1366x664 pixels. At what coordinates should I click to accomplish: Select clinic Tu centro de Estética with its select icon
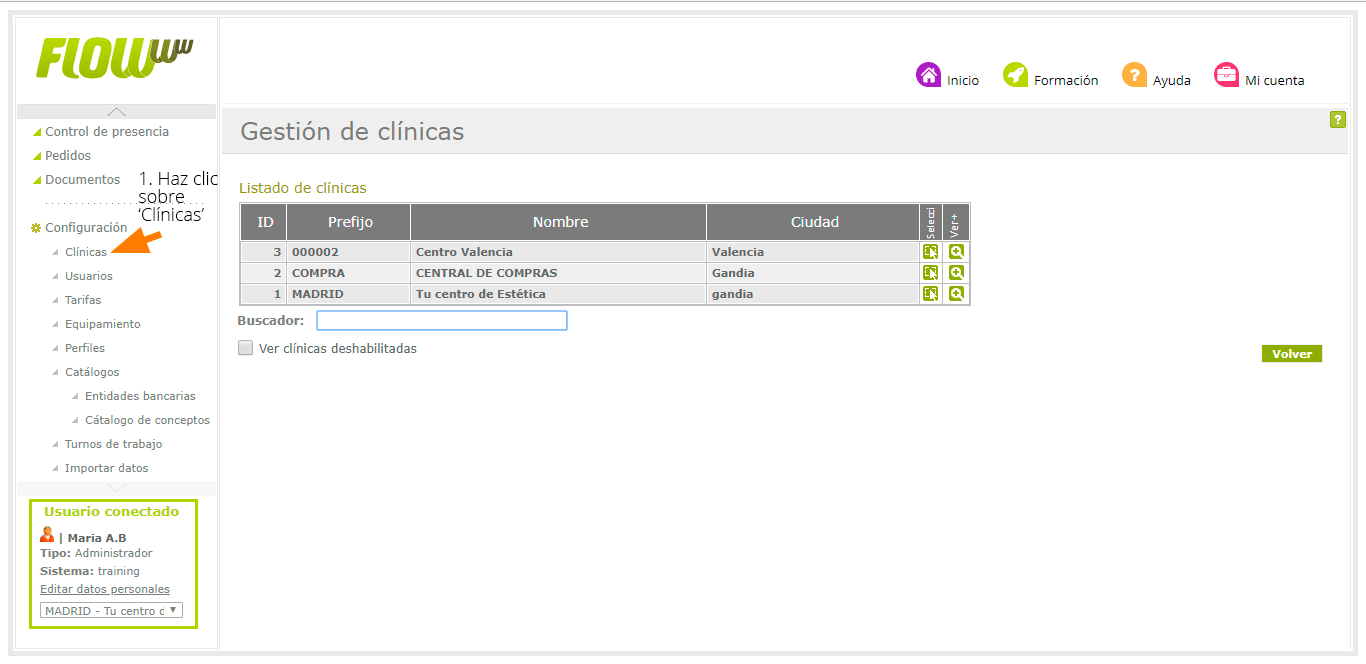(x=930, y=294)
